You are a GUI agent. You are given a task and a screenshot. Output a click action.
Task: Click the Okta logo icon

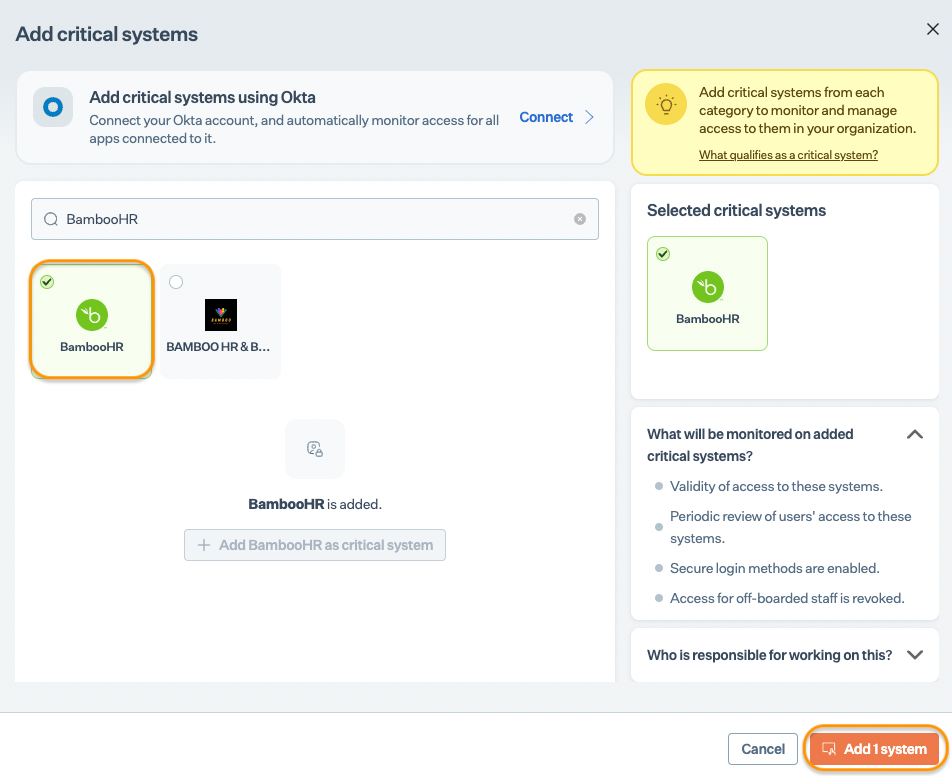pyautogui.click(x=53, y=107)
